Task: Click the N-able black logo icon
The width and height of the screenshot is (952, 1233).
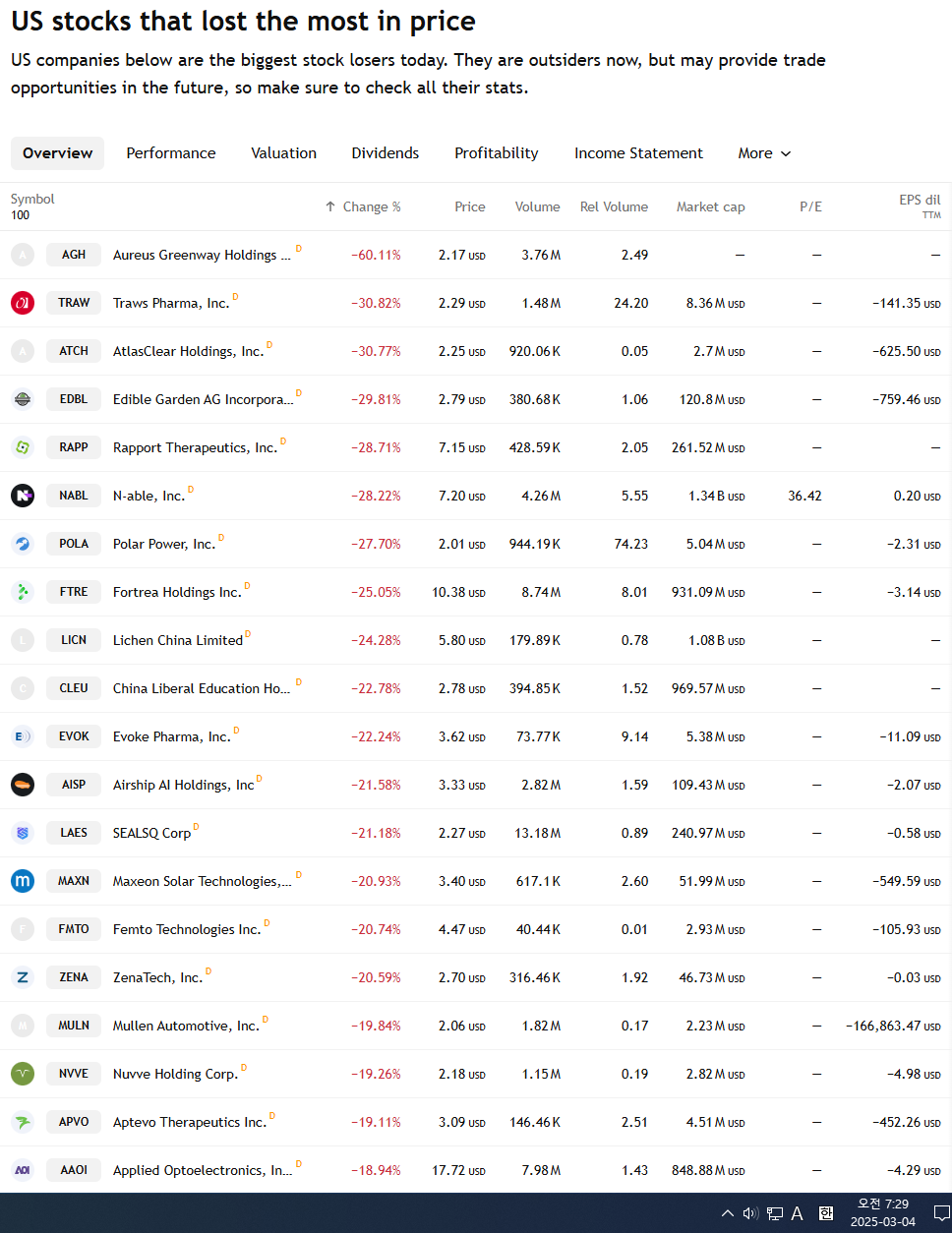Action: [x=23, y=496]
